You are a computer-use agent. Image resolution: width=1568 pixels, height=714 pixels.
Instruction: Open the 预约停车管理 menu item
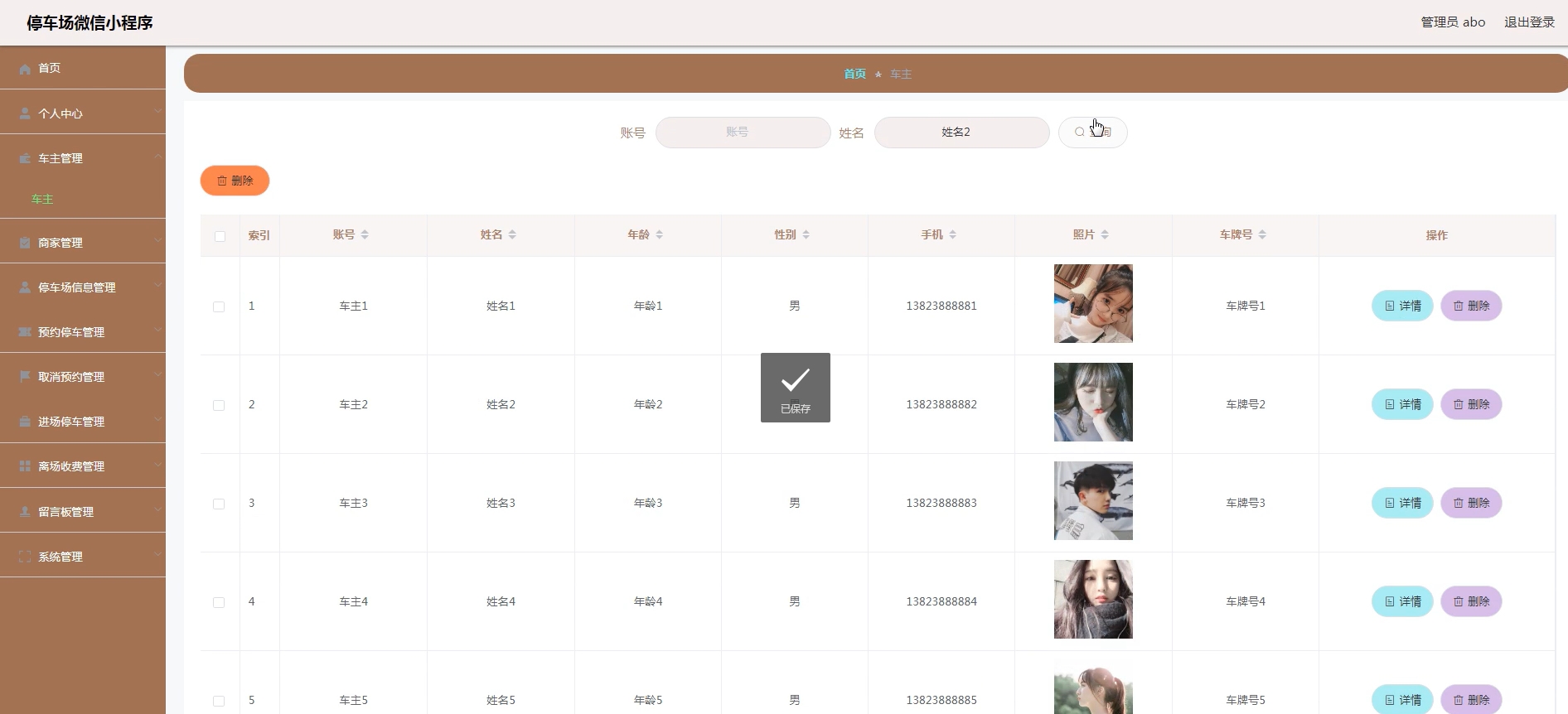point(83,332)
